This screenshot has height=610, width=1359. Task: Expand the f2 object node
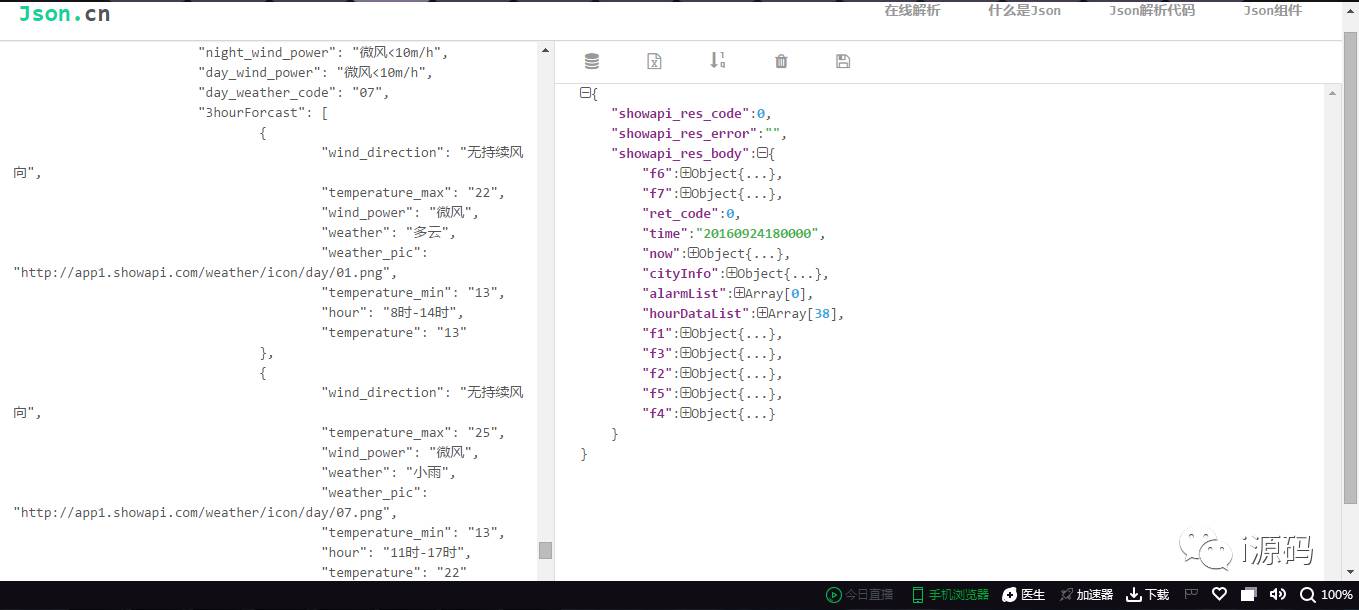pos(686,373)
